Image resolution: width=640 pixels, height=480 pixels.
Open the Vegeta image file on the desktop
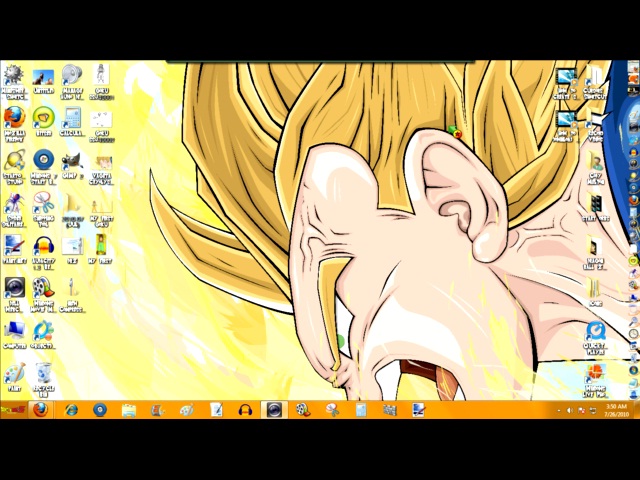point(101,169)
